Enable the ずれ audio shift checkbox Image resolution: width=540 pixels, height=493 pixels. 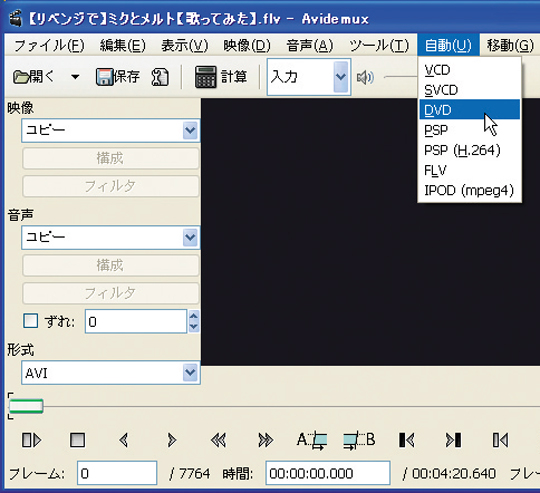pyautogui.click(x=30, y=321)
